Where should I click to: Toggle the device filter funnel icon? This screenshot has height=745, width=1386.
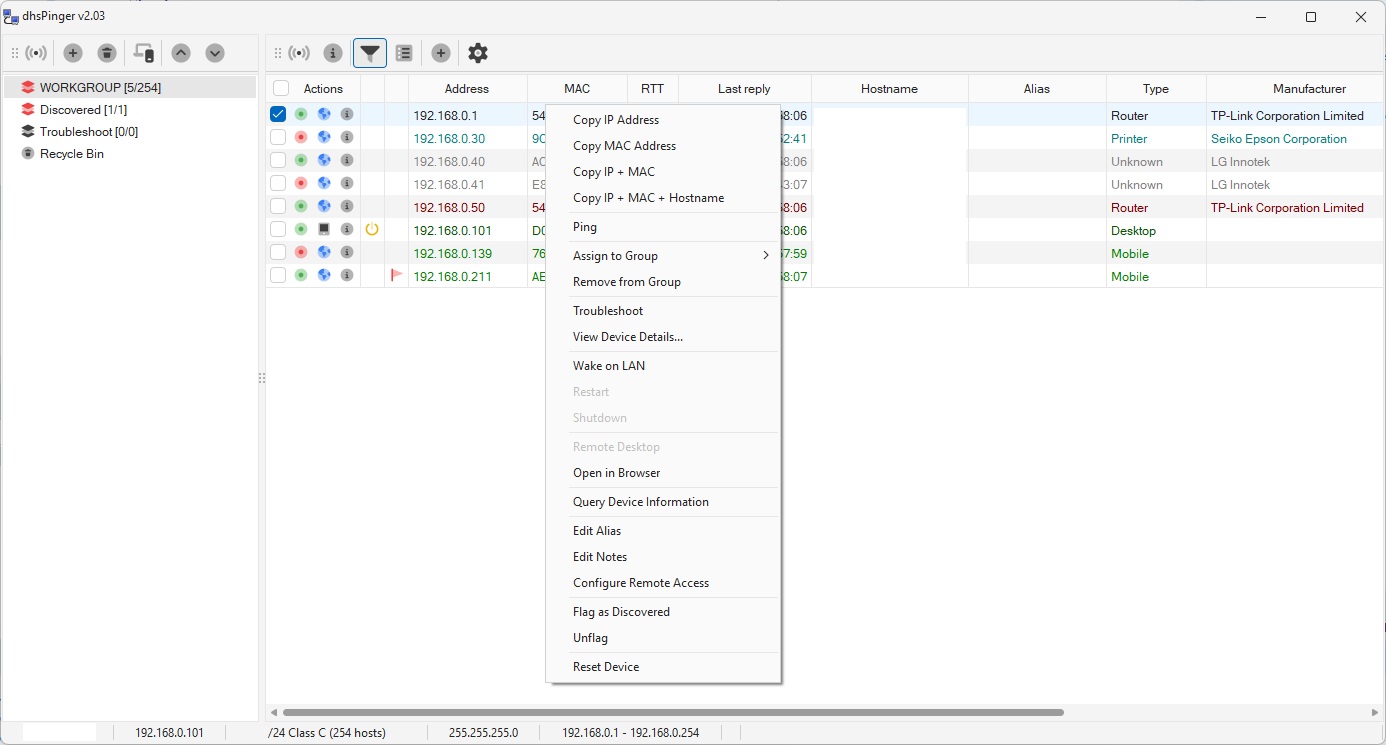click(369, 53)
